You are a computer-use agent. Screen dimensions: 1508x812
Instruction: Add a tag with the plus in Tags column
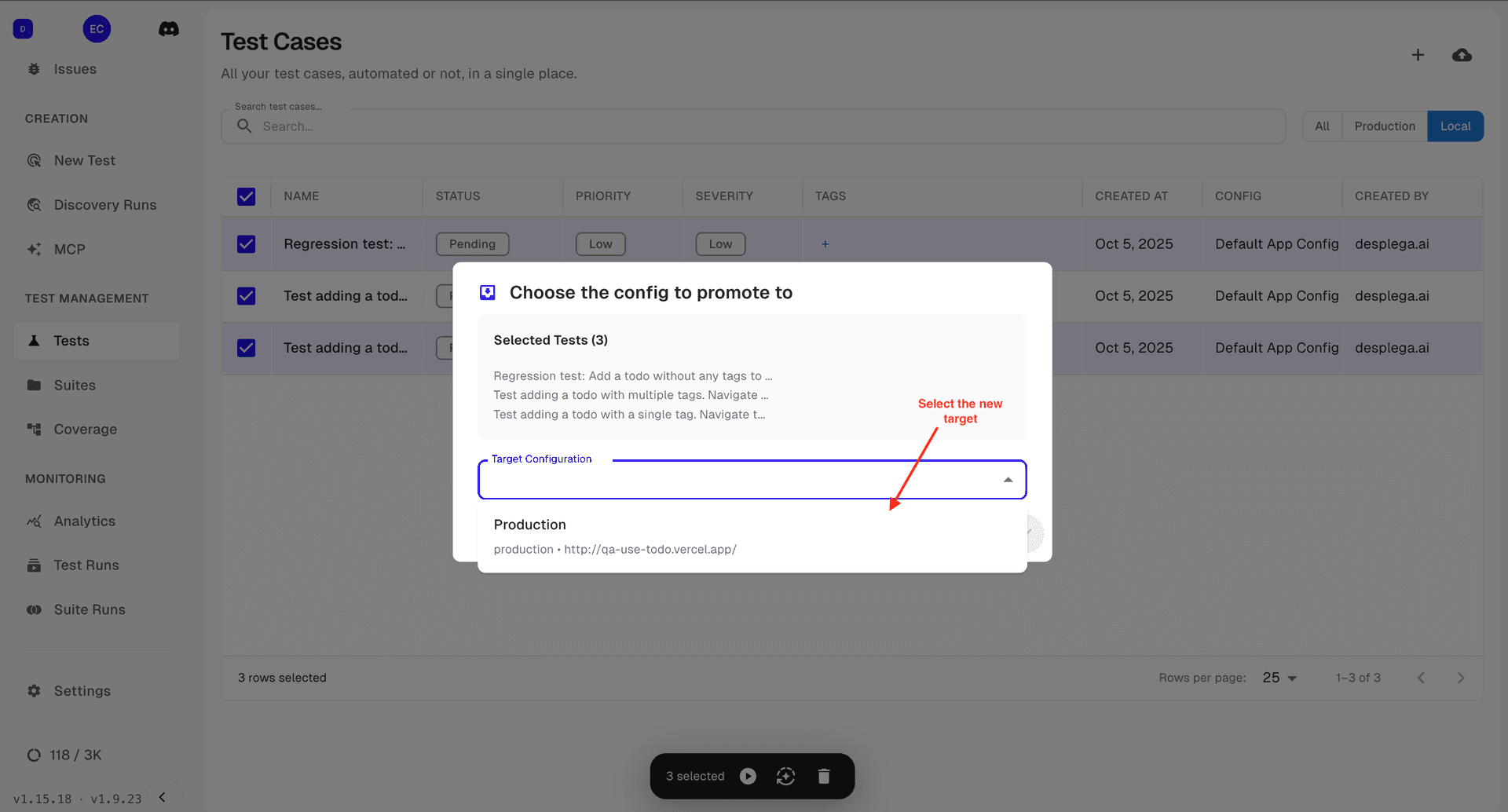coord(825,244)
